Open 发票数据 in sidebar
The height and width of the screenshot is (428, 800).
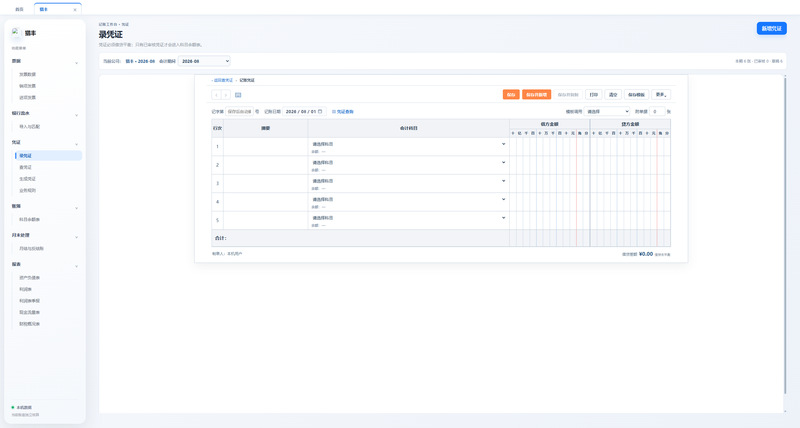click(x=28, y=74)
